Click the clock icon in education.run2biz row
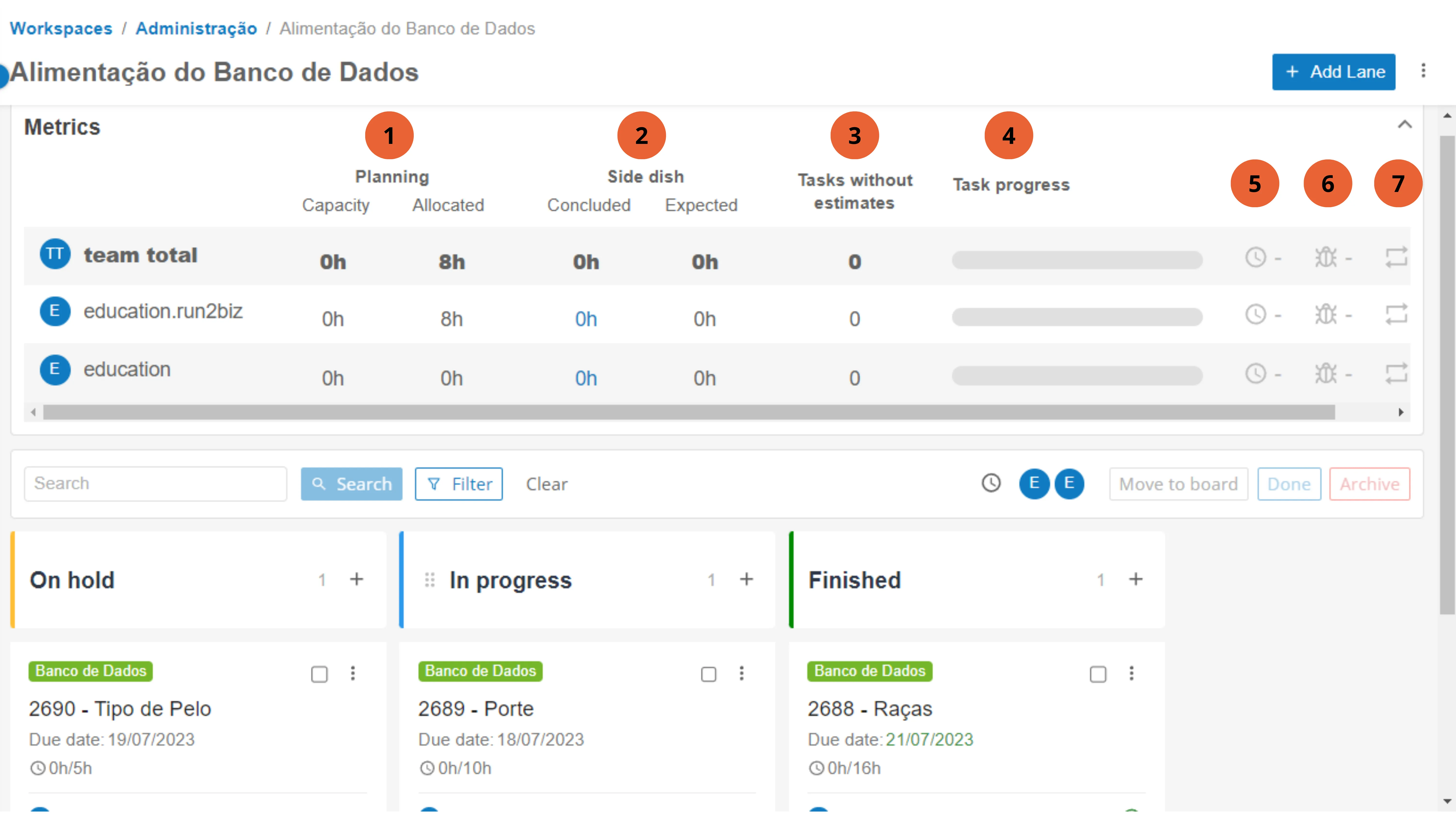The width and height of the screenshot is (1456, 819). click(1255, 314)
